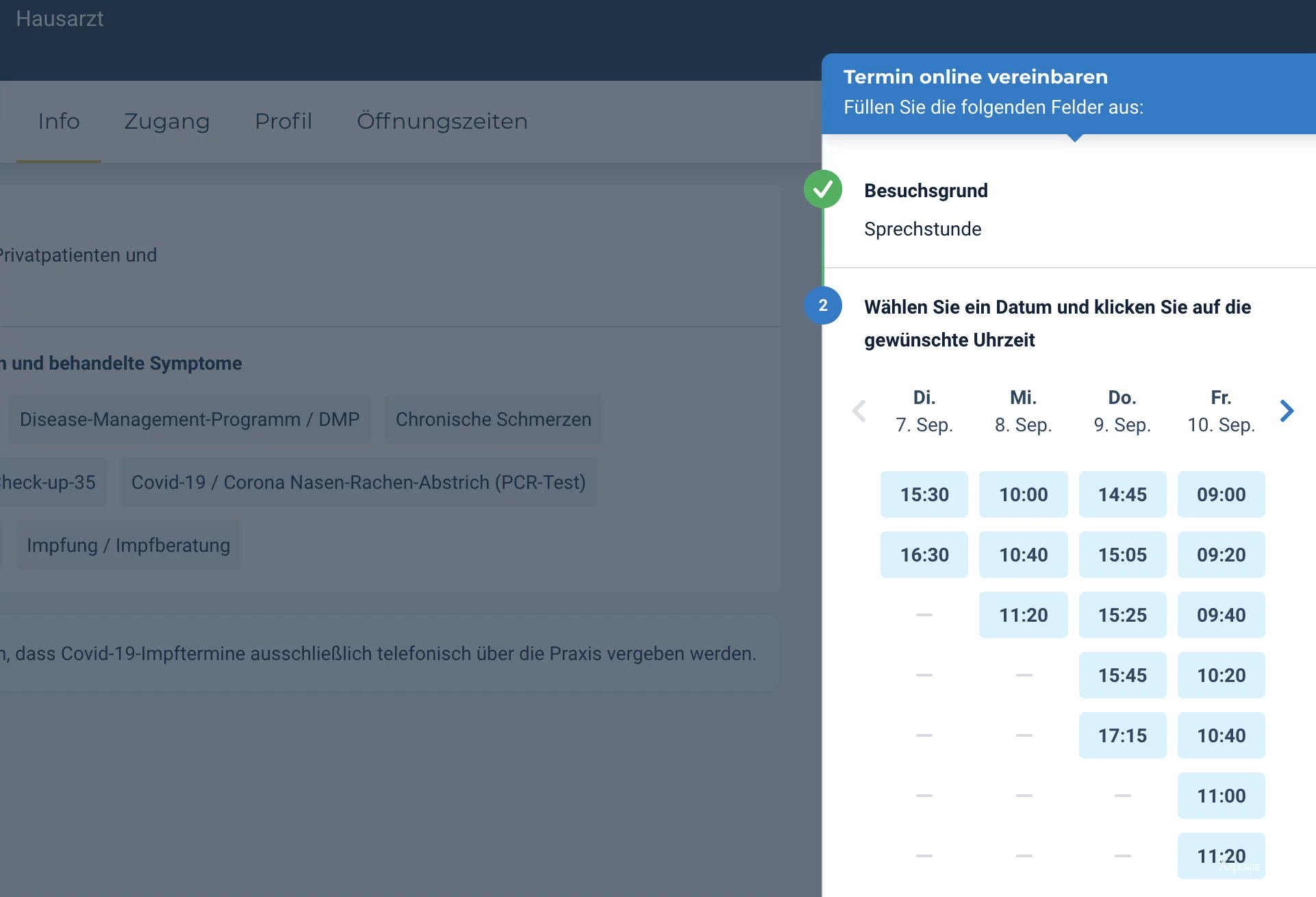
Task: Open the Info tab
Action: point(59,121)
